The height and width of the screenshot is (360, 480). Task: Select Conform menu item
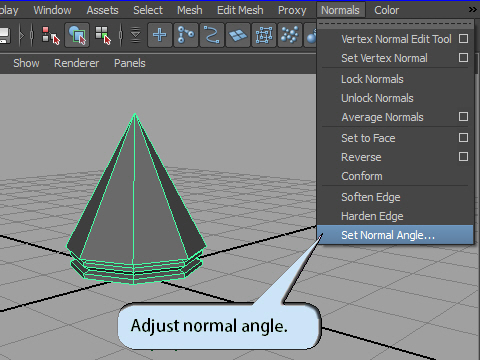[x=362, y=176]
